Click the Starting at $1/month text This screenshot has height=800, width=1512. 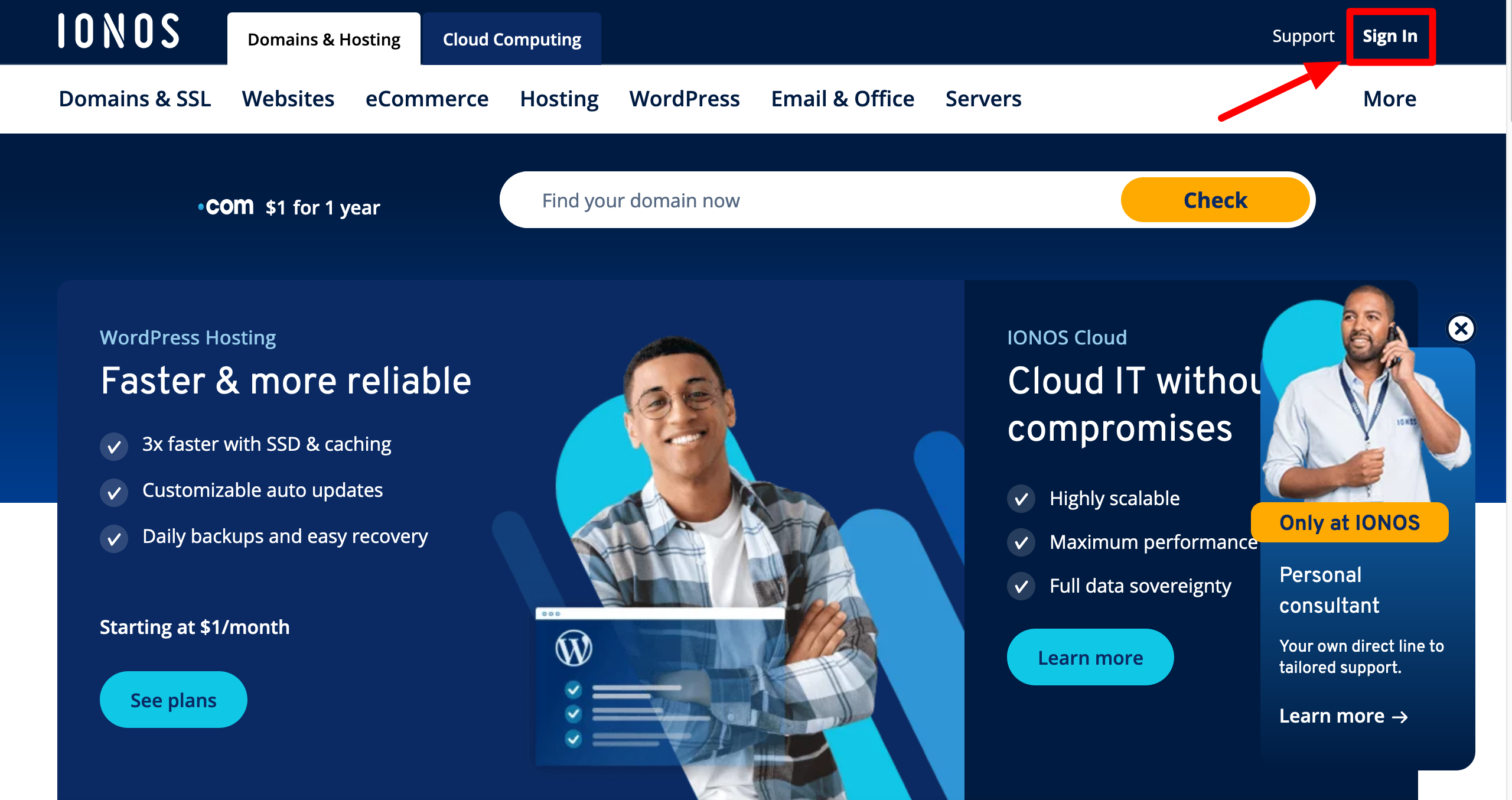195,627
